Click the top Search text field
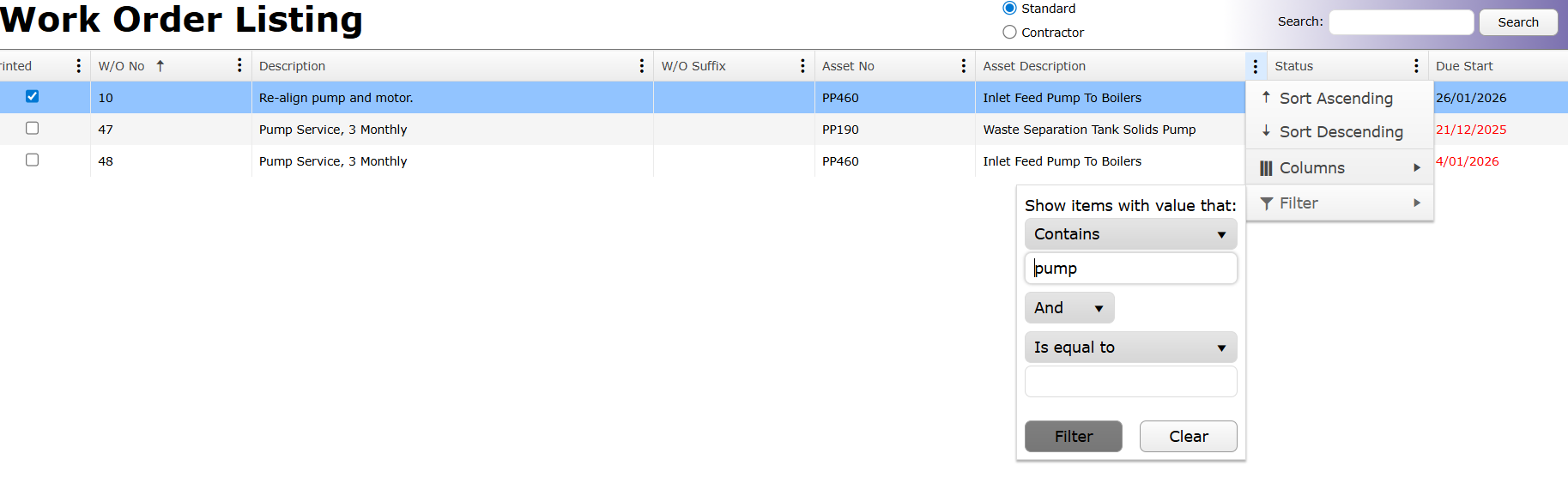 (1401, 22)
